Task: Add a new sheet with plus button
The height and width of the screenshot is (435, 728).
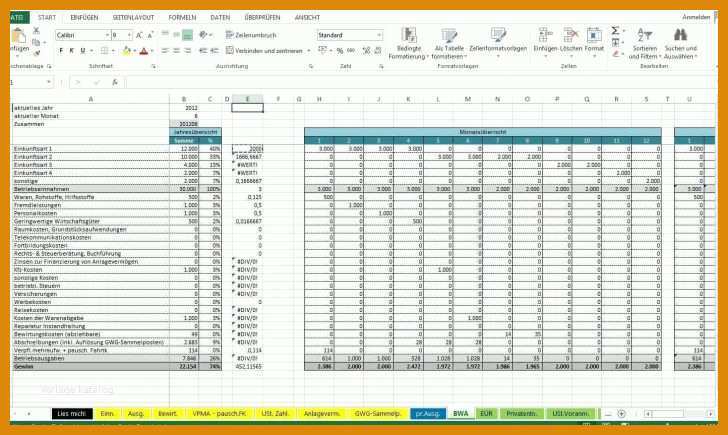Action: 621,414
